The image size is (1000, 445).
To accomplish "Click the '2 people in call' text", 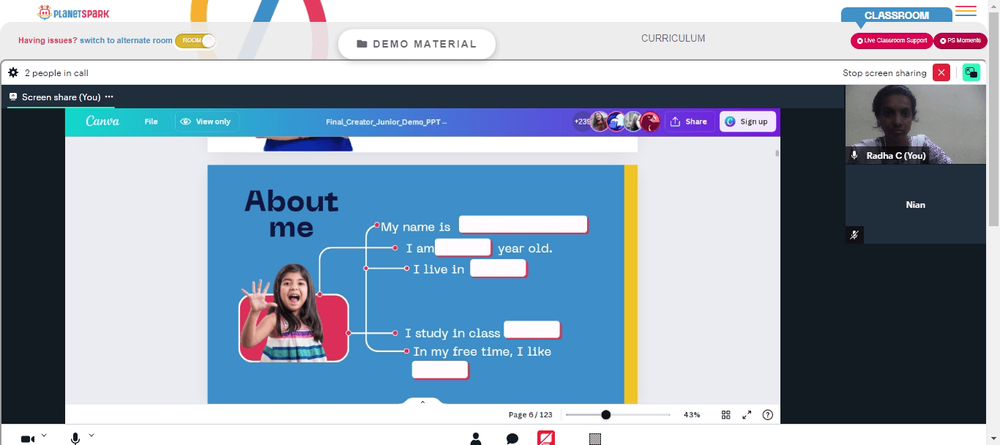I will 57,73.
